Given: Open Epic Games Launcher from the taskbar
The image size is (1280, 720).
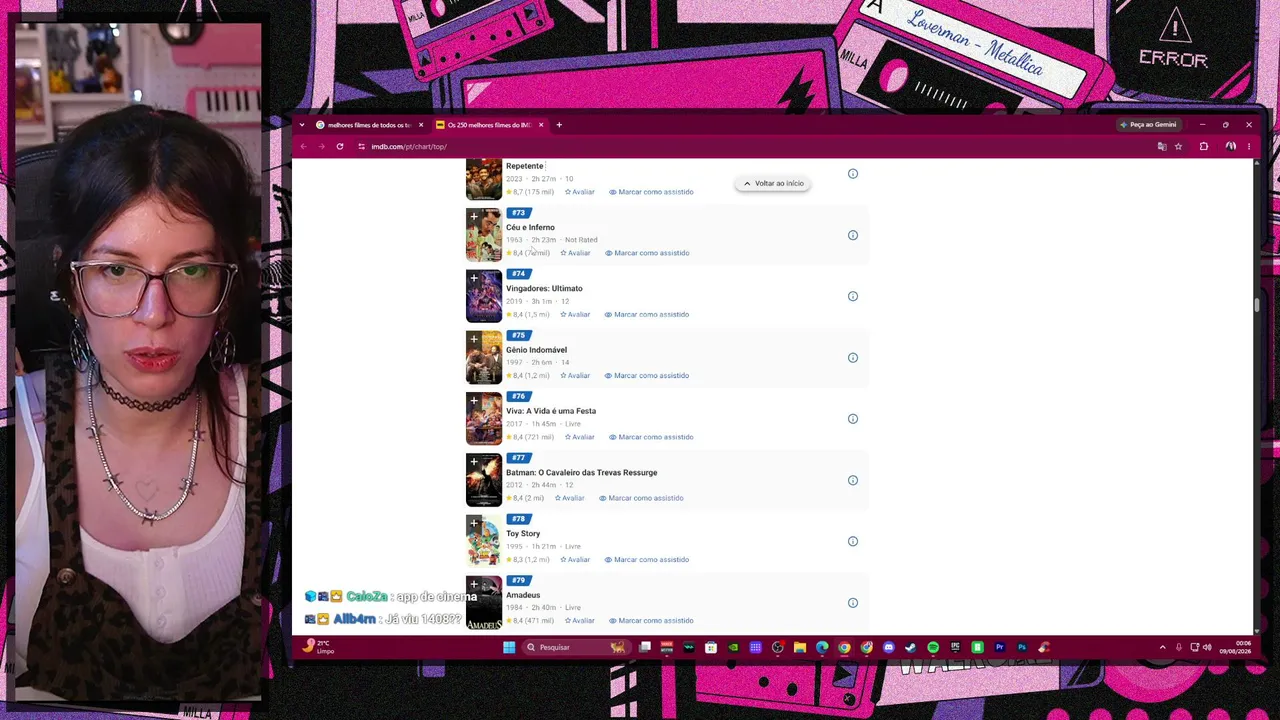Looking at the screenshot, I should pos(955,647).
